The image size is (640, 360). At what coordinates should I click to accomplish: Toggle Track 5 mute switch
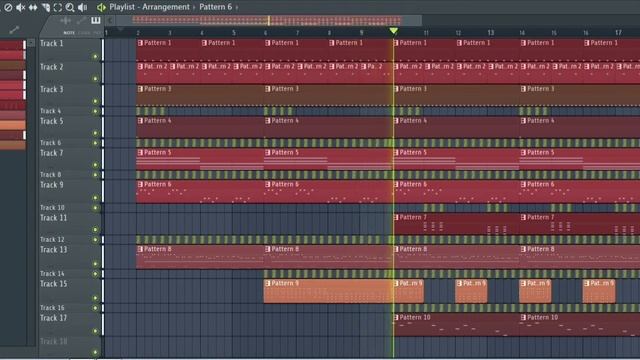(x=95, y=133)
